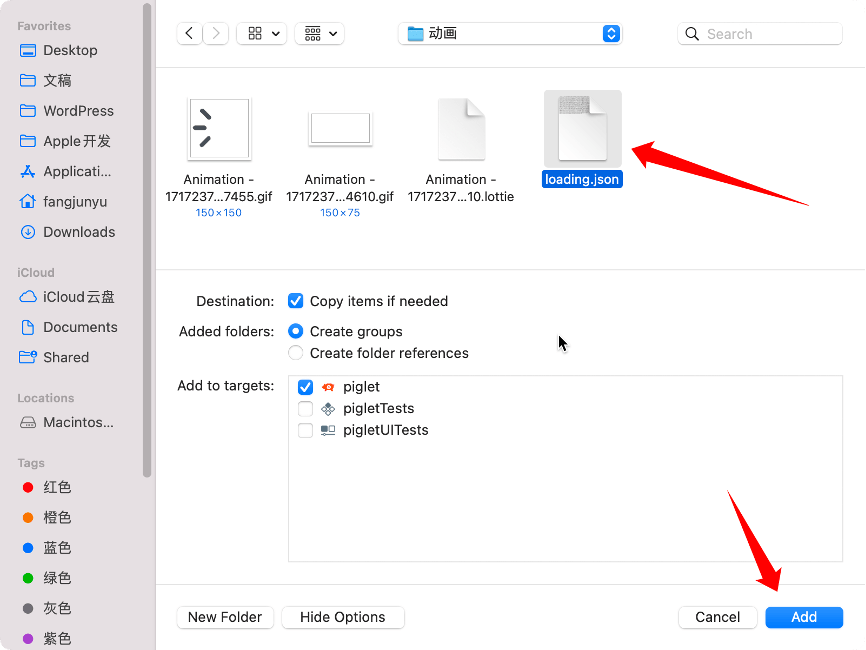The image size is (866, 650).
Task: Click the search magnifier icon
Action: [x=692, y=34]
